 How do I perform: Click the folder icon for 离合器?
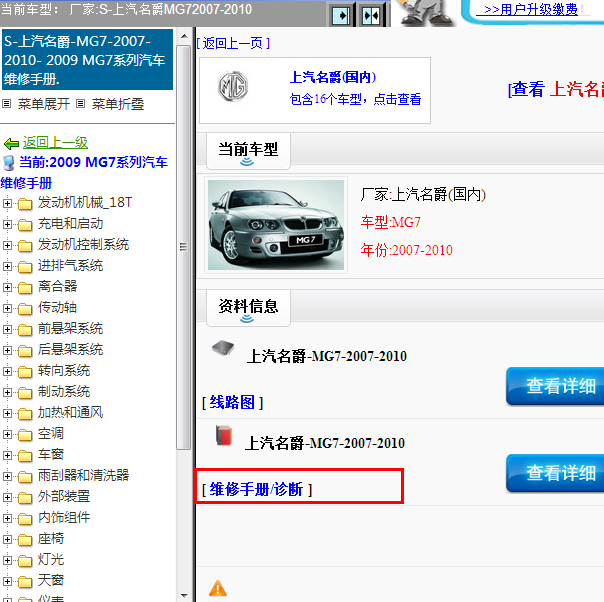[25, 287]
